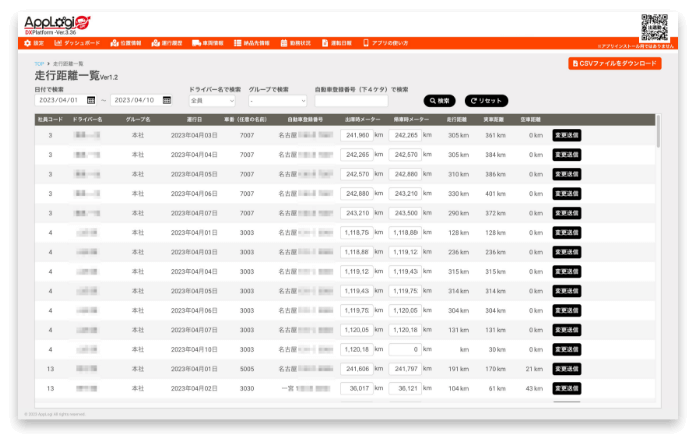Click the AppLogi logo
Viewport: 696px width, 444px height.
pyautogui.click(x=57, y=24)
